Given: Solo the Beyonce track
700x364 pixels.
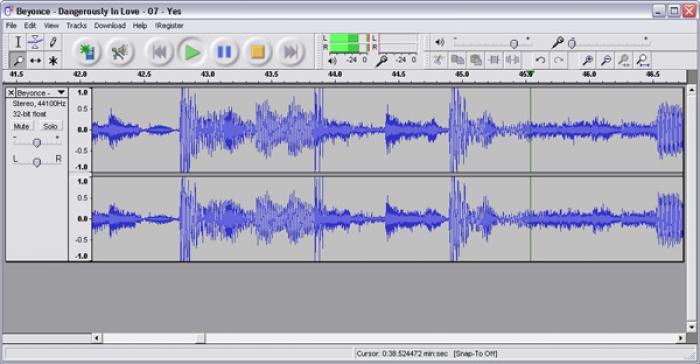Looking at the screenshot, I should (x=50, y=126).
